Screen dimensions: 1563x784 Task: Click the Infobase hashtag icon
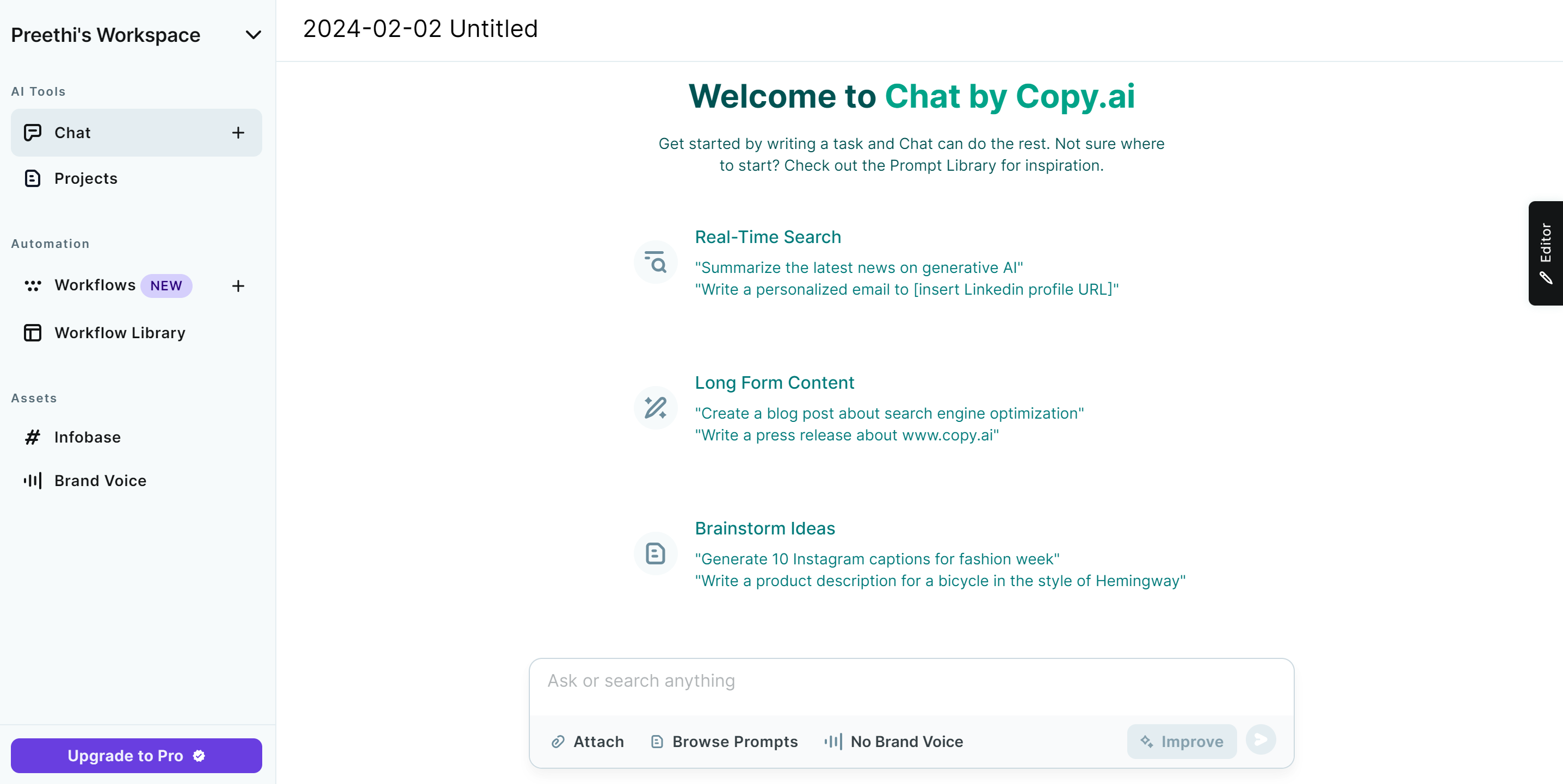(x=32, y=437)
